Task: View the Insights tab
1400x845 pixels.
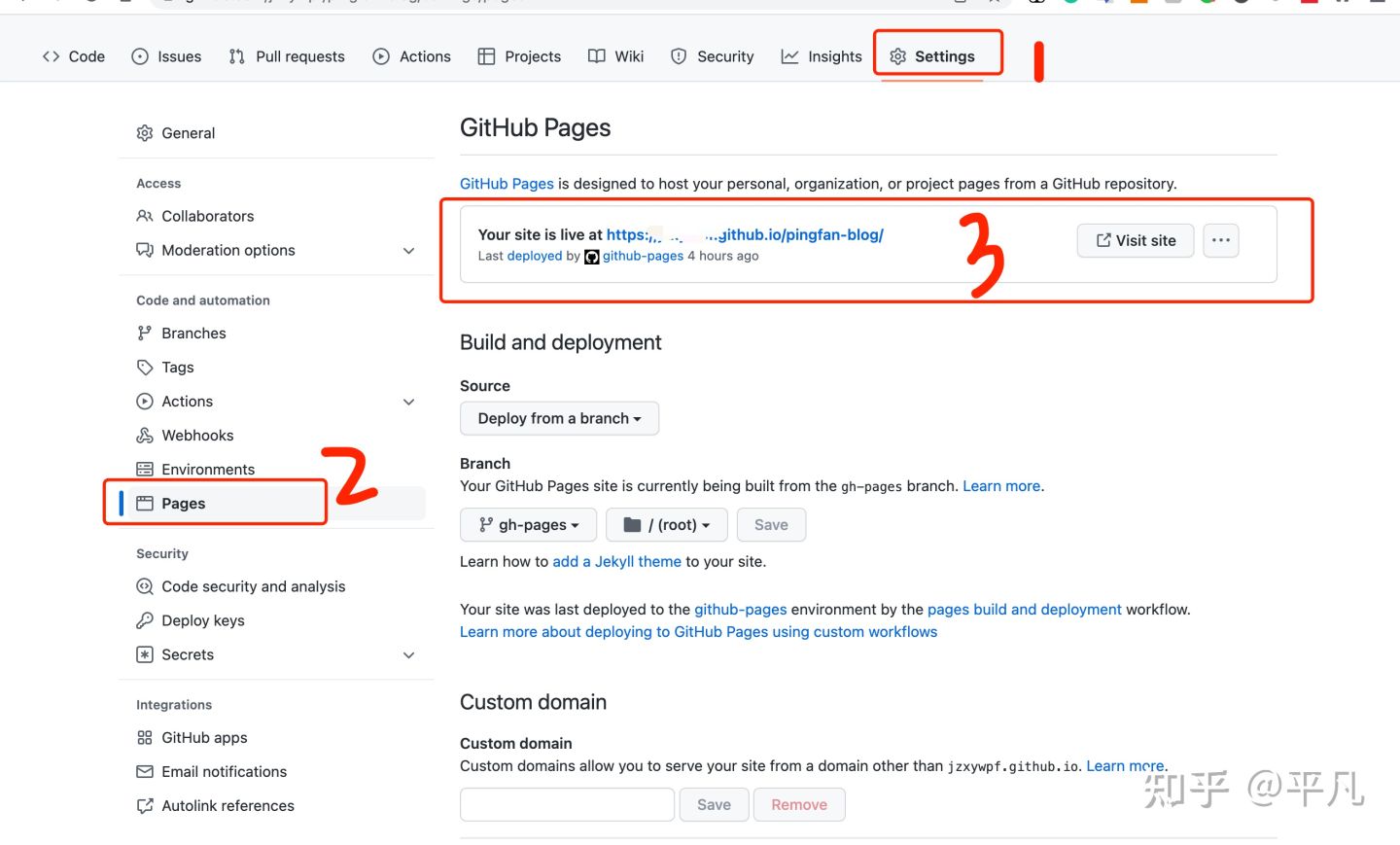Action: click(x=822, y=56)
